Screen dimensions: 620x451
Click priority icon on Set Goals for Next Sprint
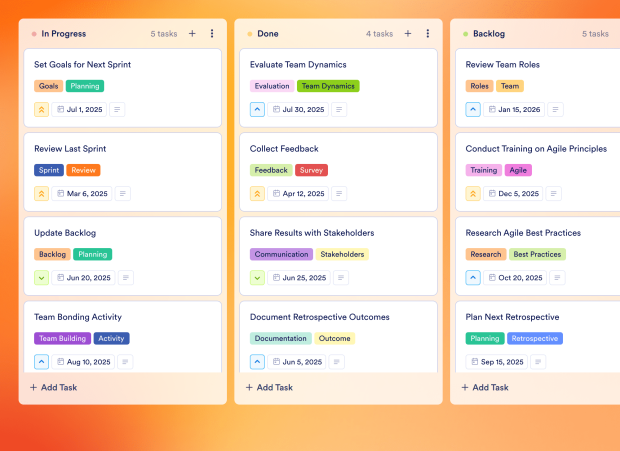42,110
